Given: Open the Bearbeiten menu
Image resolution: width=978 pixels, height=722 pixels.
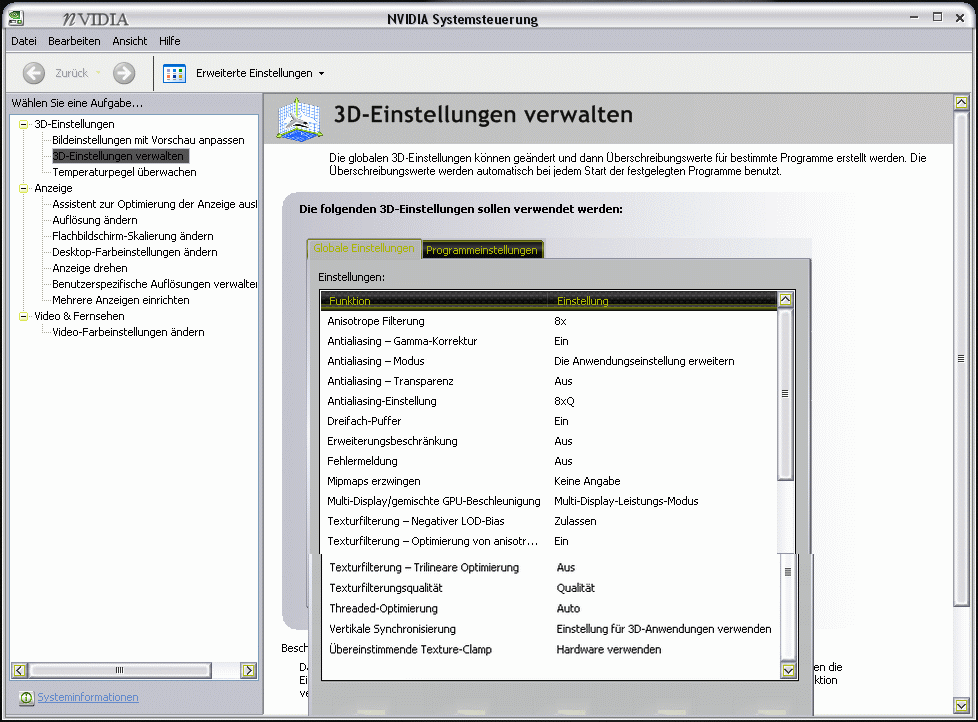Looking at the screenshot, I should [74, 41].
